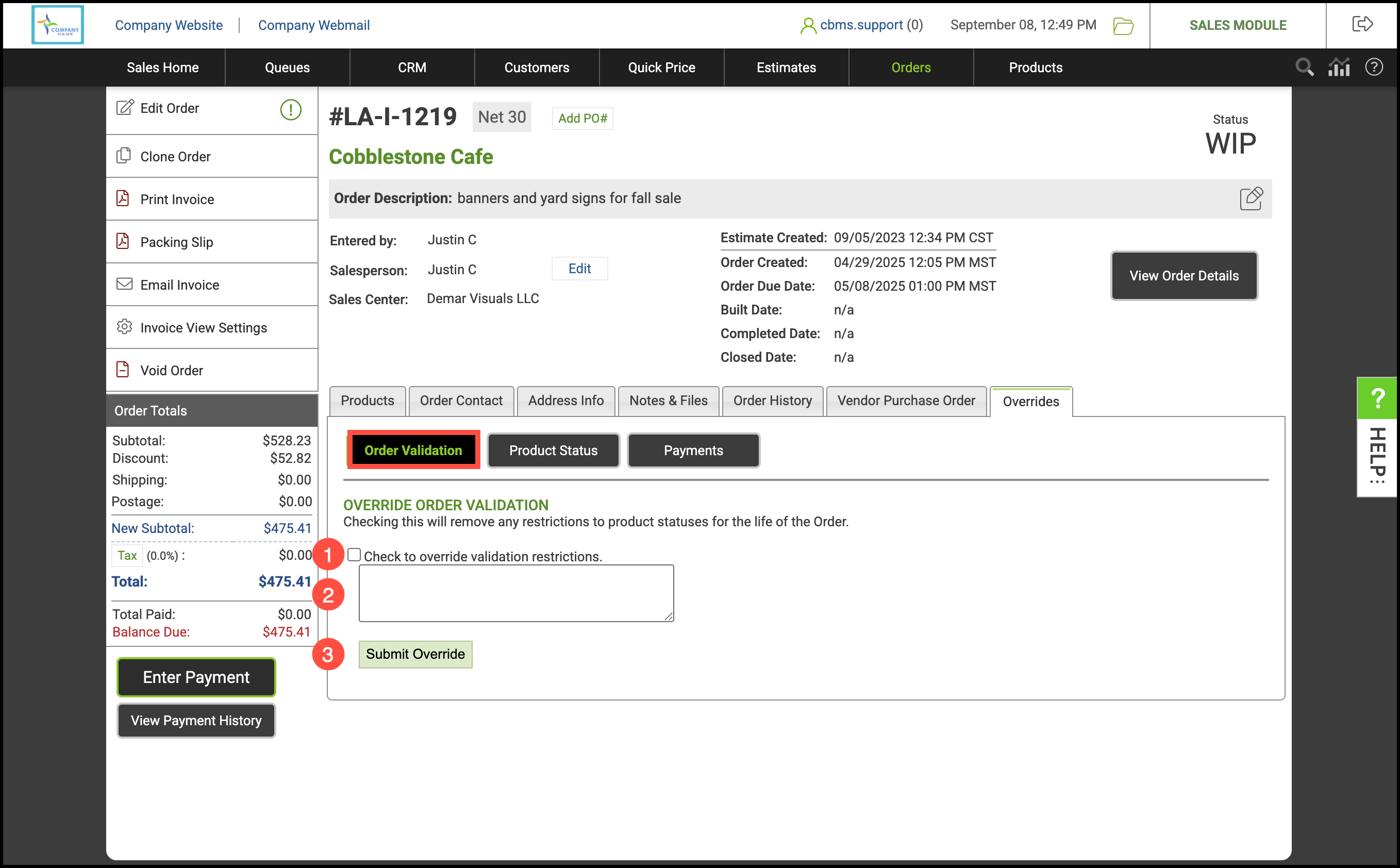The image size is (1400, 868).
Task: Select the Product Status override button
Action: tap(553, 450)
